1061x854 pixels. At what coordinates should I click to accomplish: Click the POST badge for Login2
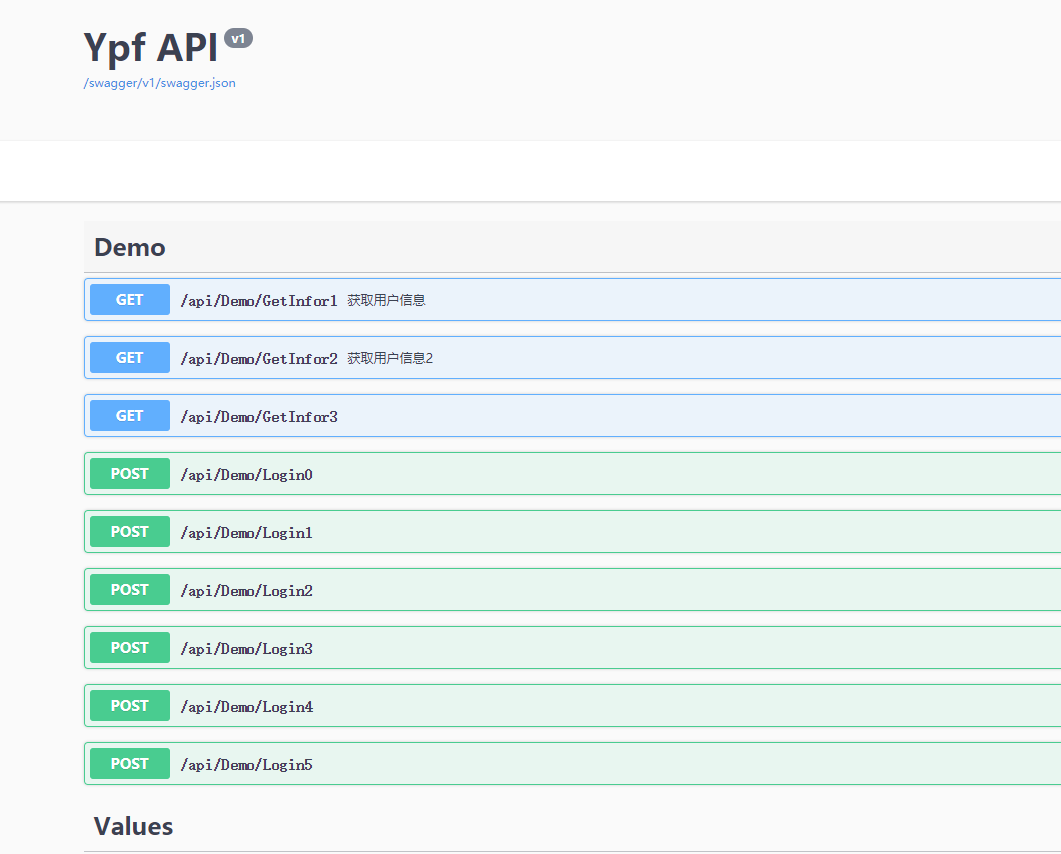point(130,590)
